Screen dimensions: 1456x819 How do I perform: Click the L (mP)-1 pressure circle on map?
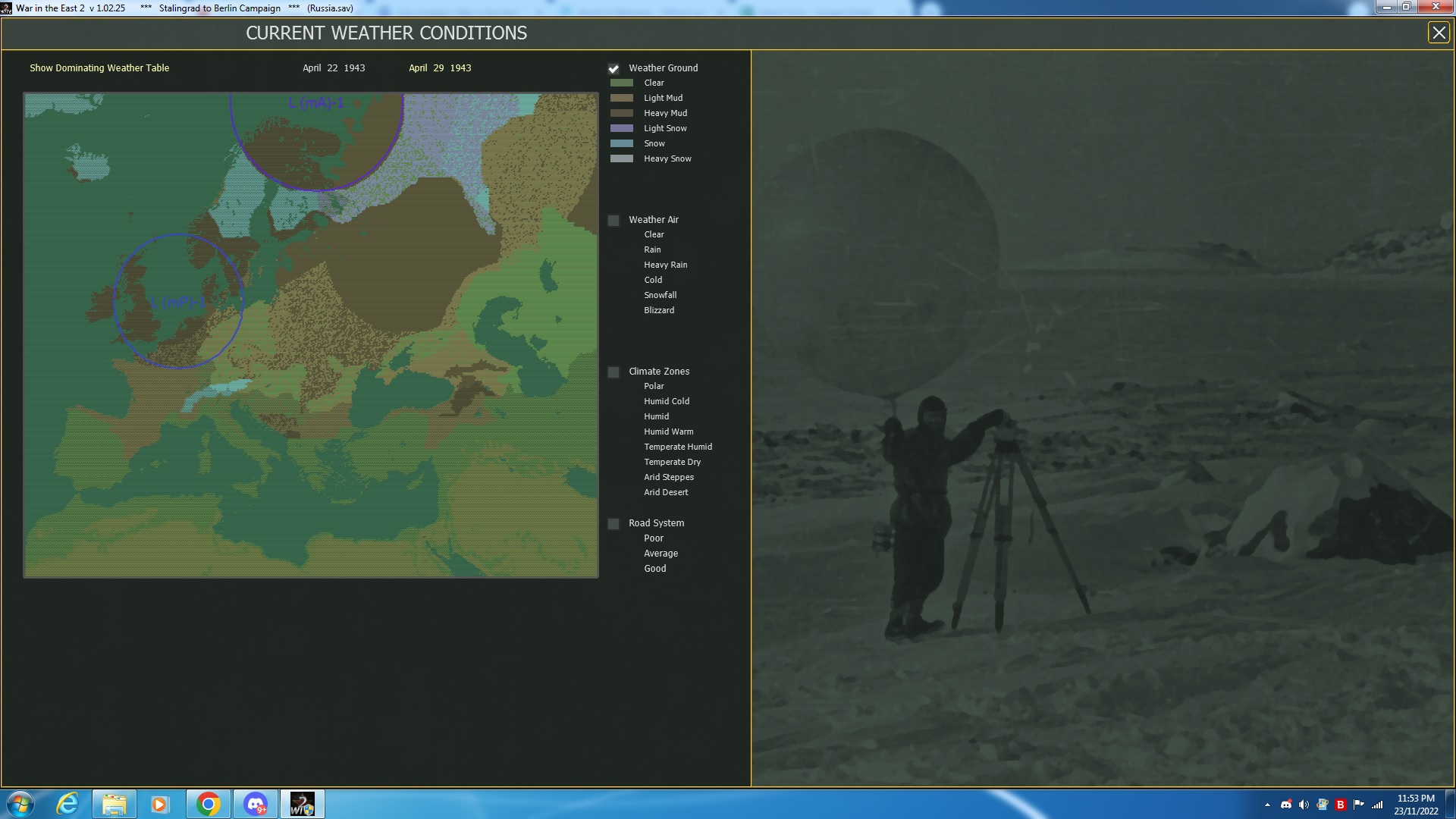(177, 303)
